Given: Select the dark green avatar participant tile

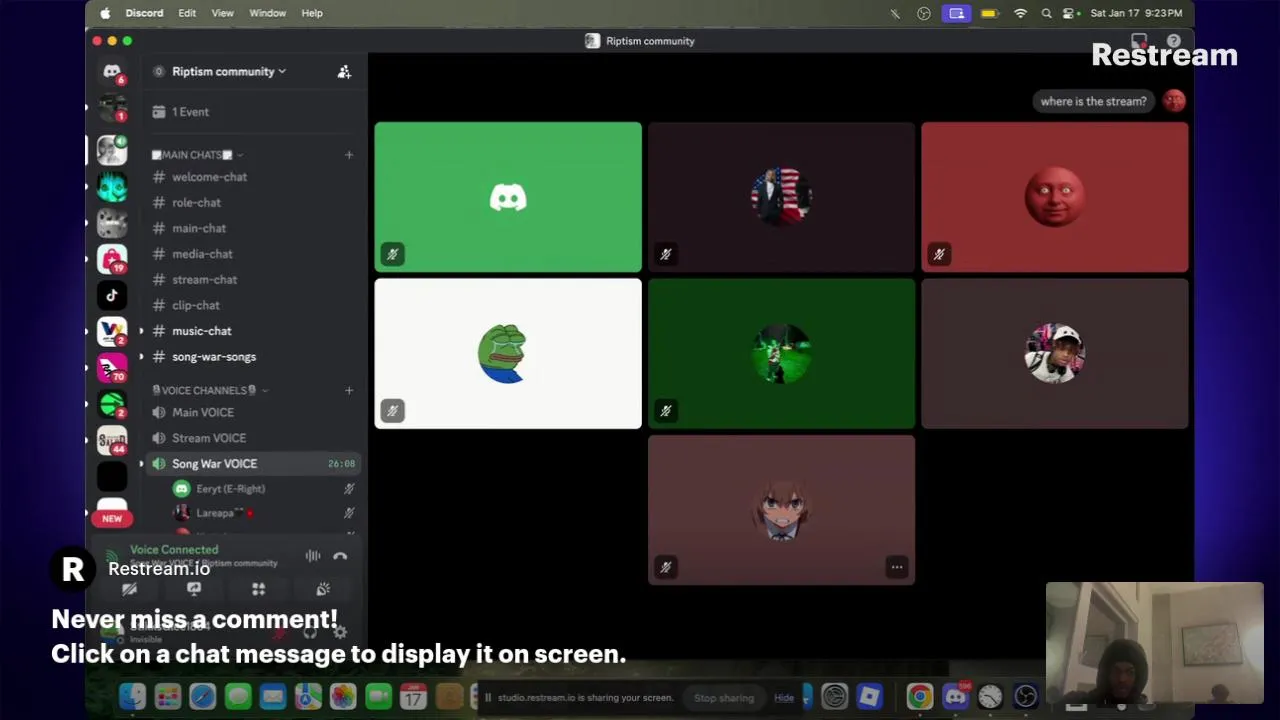Looking at the screenshot, I should 782,354.
